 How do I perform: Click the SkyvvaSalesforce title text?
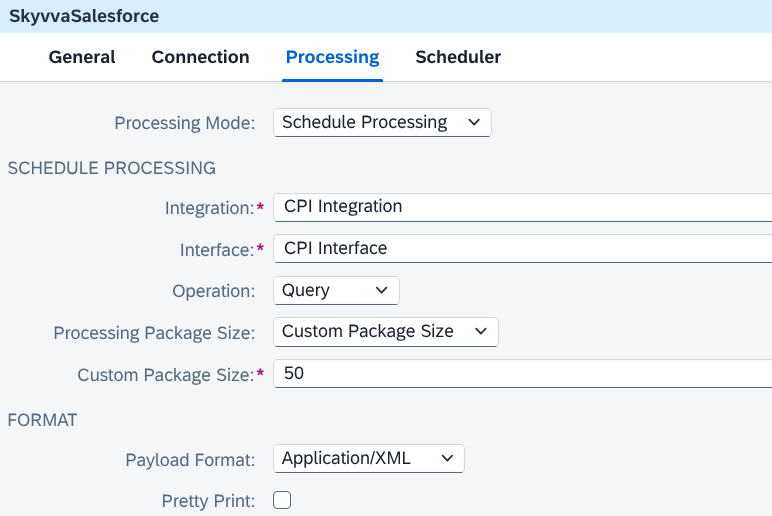coord(84,16)
